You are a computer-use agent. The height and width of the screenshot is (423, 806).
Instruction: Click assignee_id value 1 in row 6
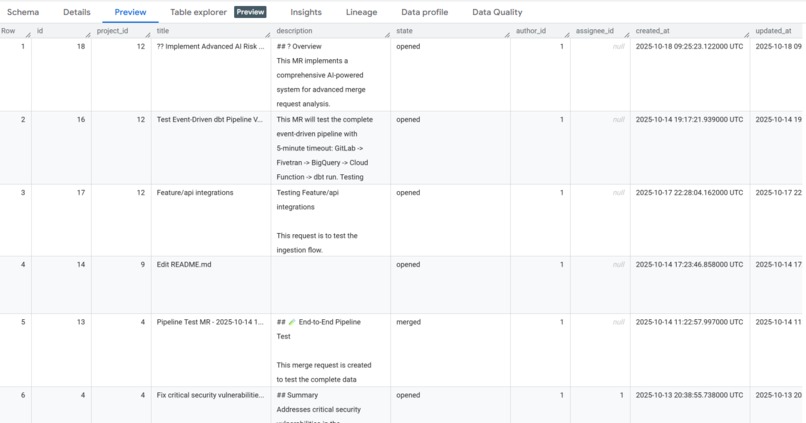pos(621,395)
